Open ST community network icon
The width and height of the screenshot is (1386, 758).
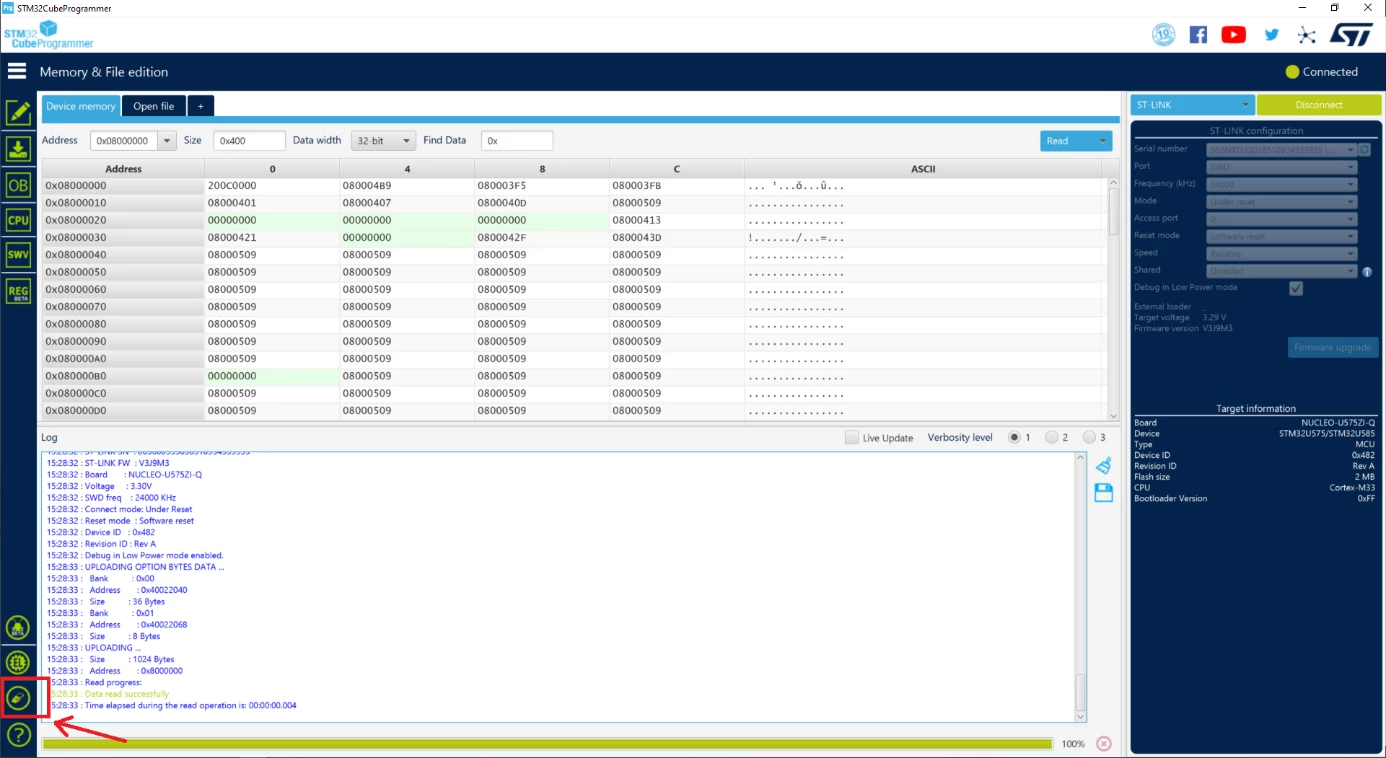pos(1306,35)
